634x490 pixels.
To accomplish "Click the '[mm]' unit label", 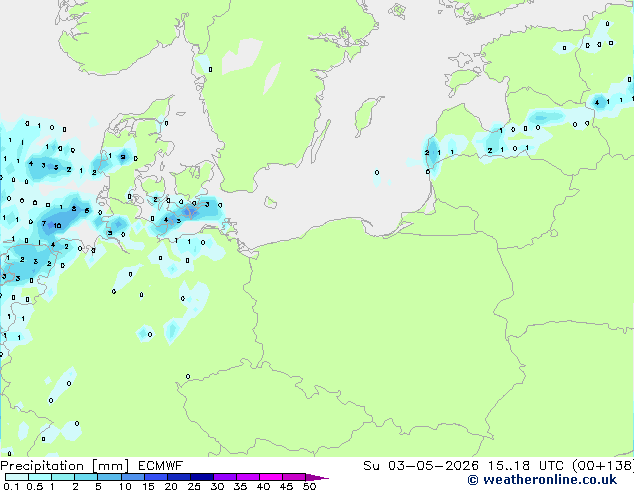I will pos(111,466).
